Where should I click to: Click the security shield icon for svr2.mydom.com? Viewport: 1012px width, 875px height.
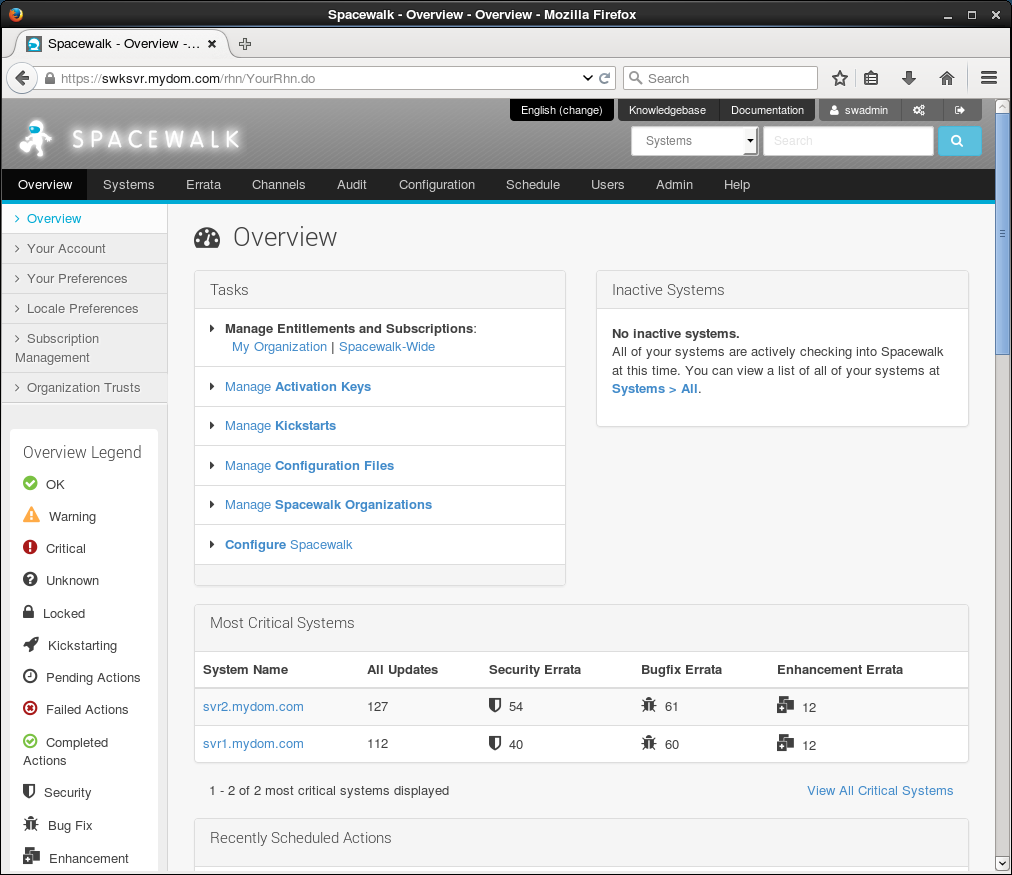pyautogui.click(x=495, y=705)
